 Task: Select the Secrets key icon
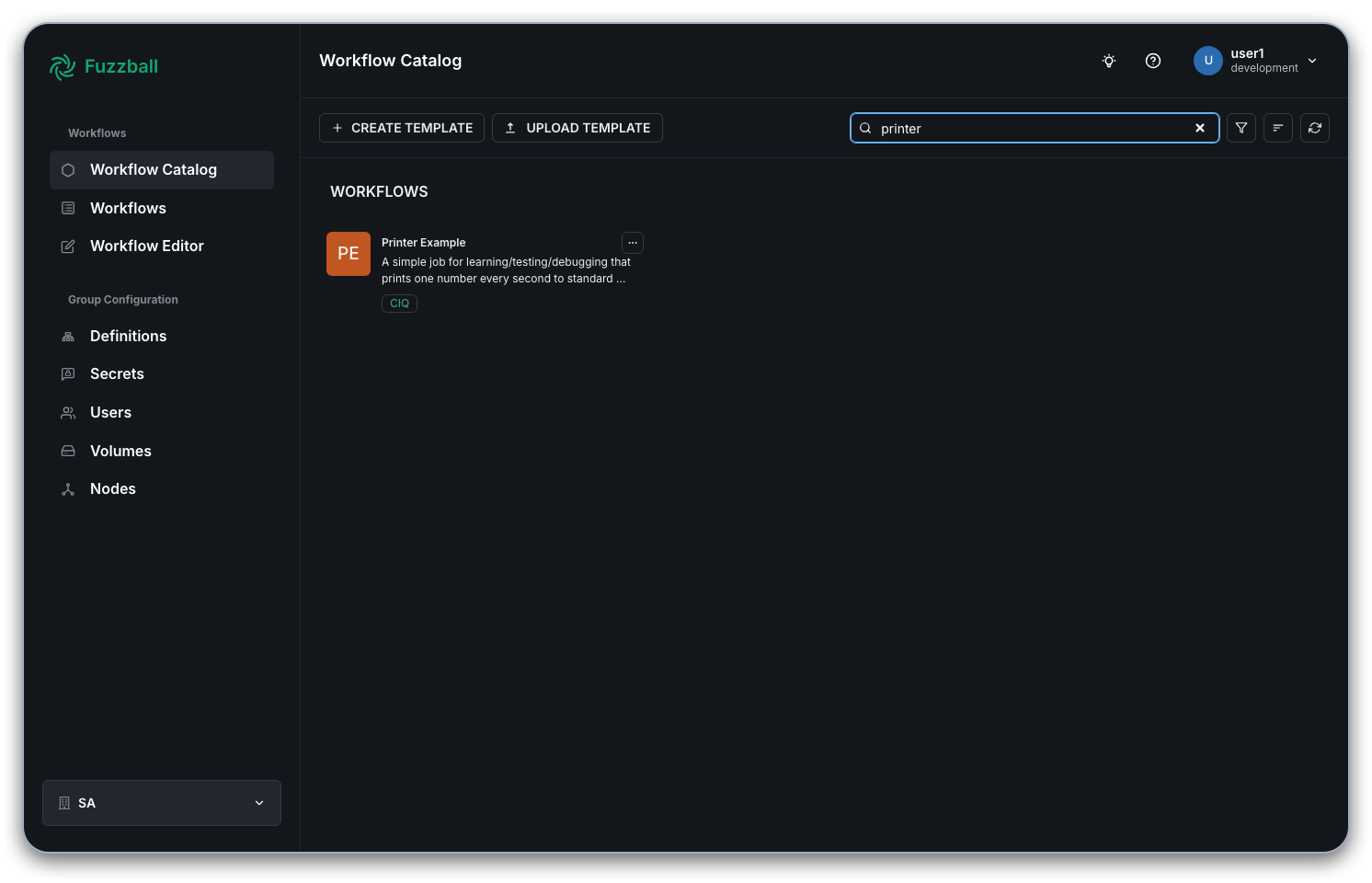(x=68, y=373)
